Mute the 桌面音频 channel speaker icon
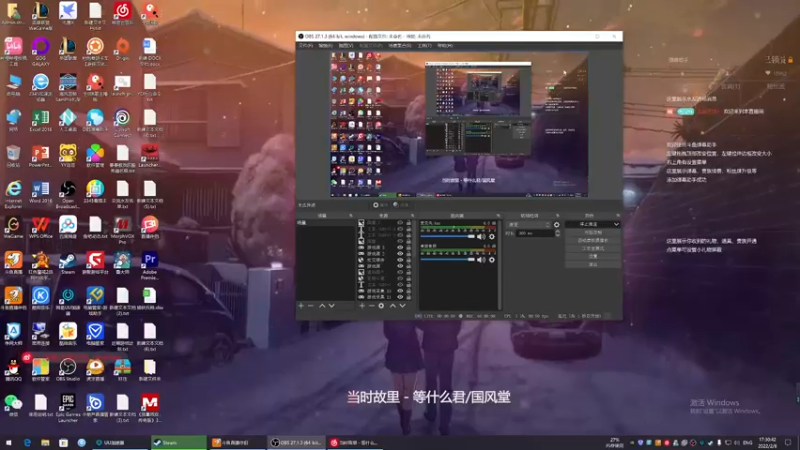The width and height of the screenshot is (800, 450). [x=481, y=260]
